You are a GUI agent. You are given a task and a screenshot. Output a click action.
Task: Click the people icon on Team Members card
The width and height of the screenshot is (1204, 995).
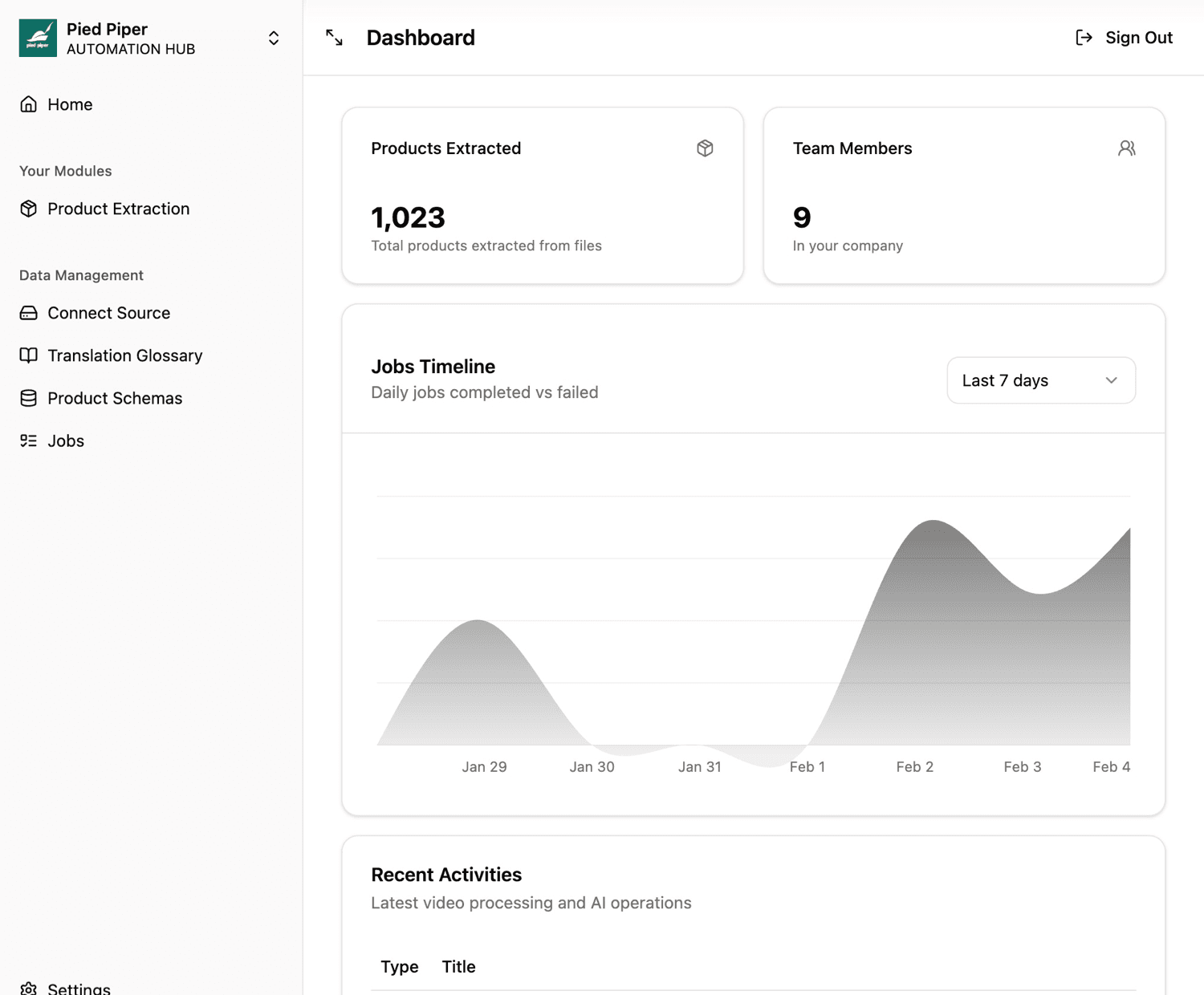pyautogui.click(x=1127, y=148)
